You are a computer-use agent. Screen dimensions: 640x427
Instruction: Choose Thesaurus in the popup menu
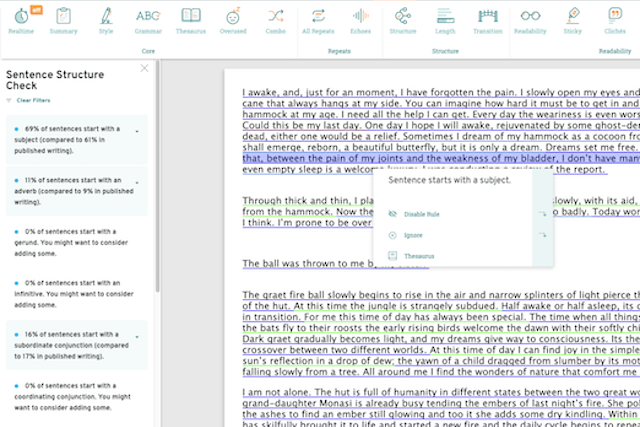pyautogui.click(x=419, y=256)
